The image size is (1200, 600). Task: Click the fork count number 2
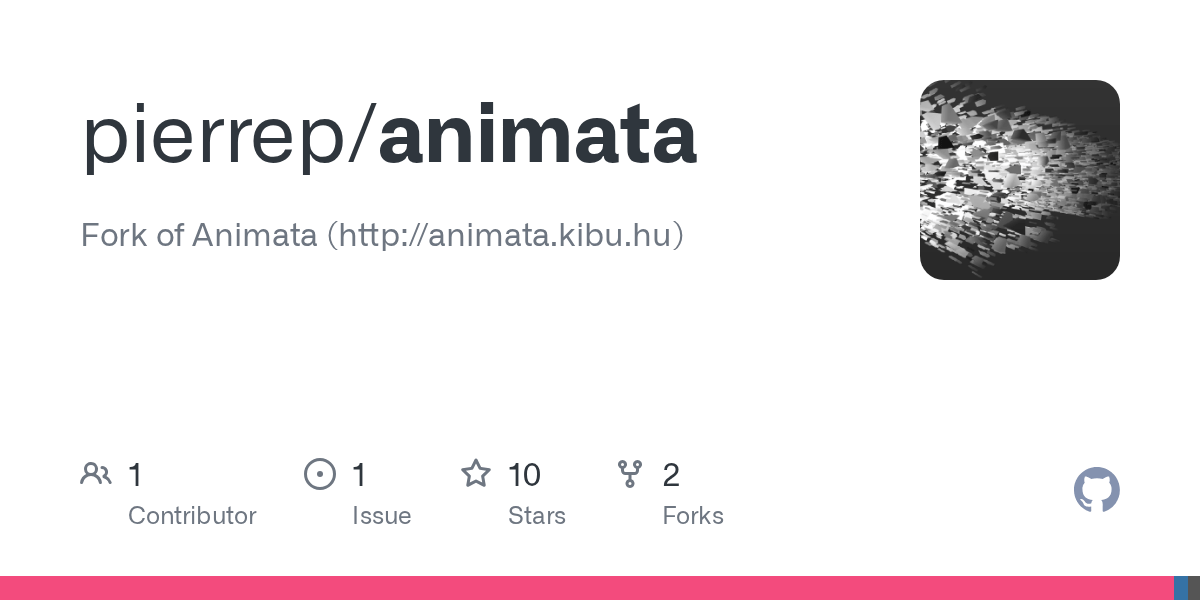tap(671, 475)
